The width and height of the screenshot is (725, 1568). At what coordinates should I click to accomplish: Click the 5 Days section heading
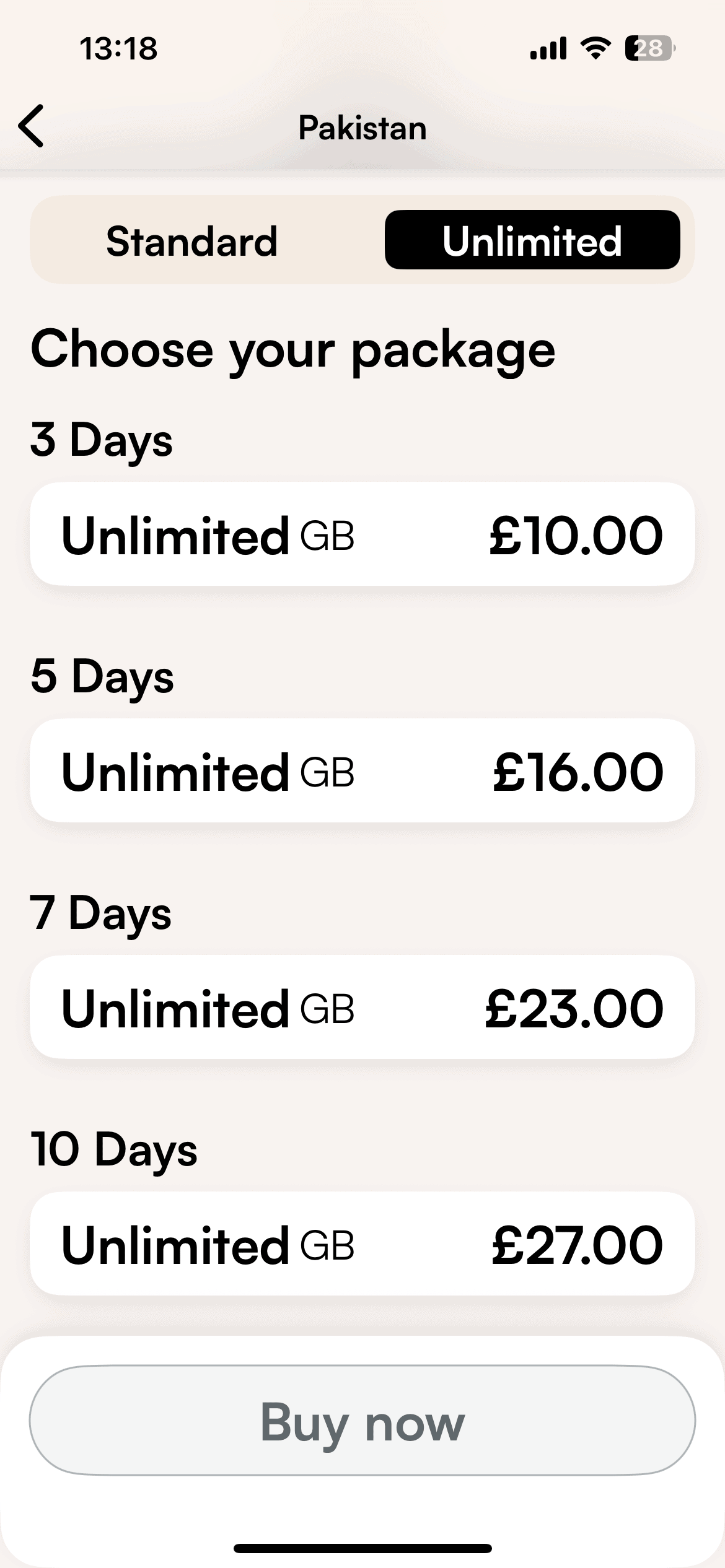pyautogui.click(x=102, y=677)
